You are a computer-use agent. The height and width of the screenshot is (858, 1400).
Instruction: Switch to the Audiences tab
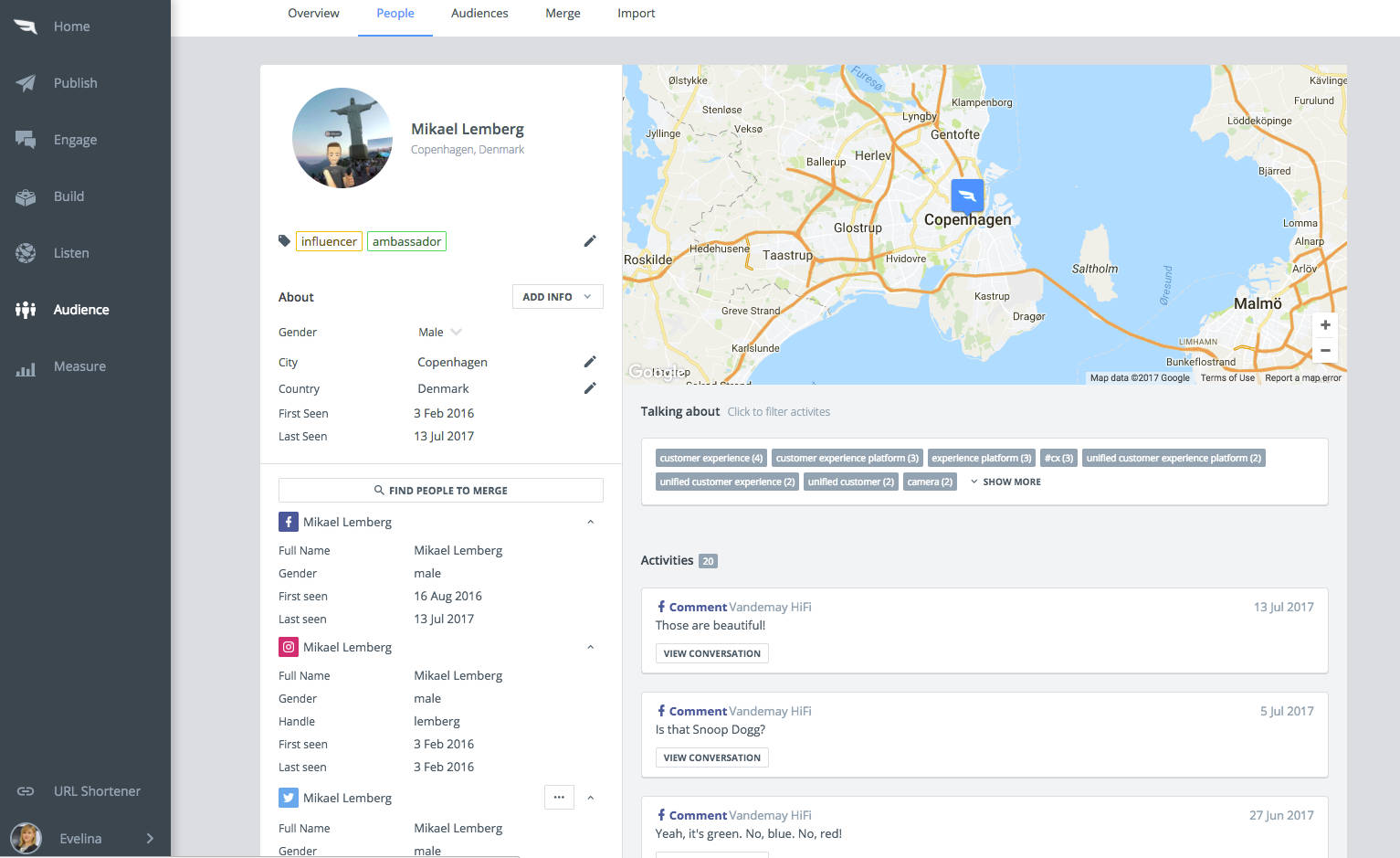[x=479, y=13]
